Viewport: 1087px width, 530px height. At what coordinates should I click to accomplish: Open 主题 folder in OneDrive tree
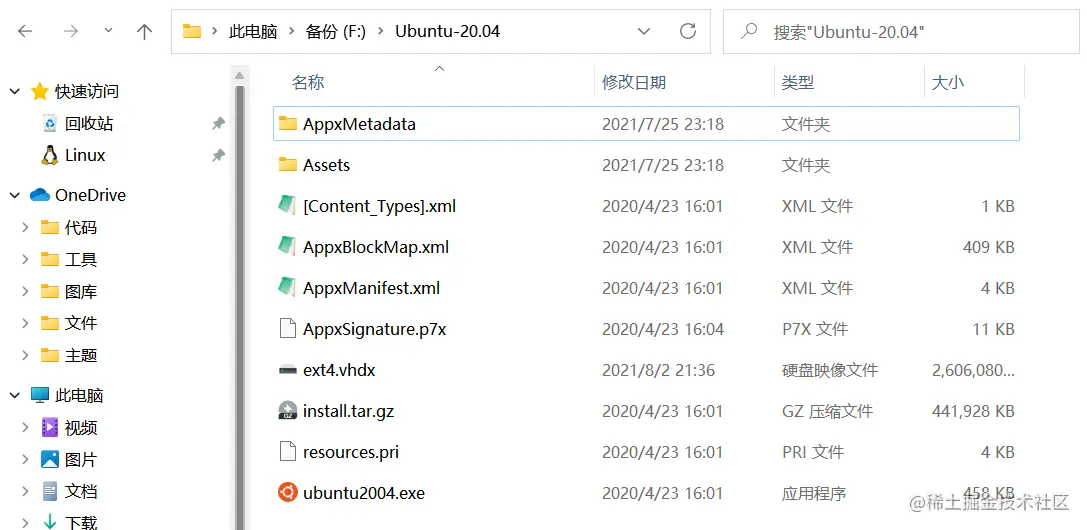pyautogui.click(x=80, y=355)
